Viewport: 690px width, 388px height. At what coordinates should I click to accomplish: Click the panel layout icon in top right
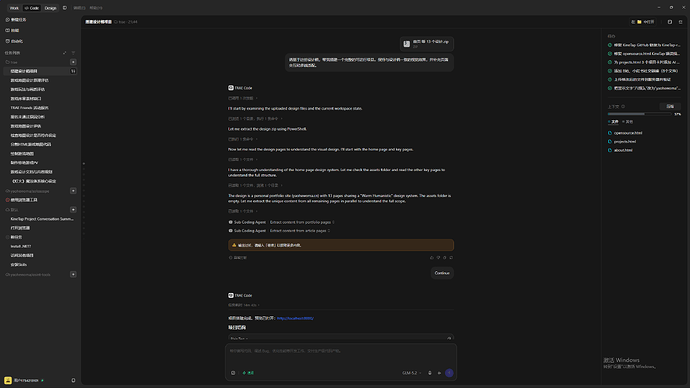click(x=670, y=22)
